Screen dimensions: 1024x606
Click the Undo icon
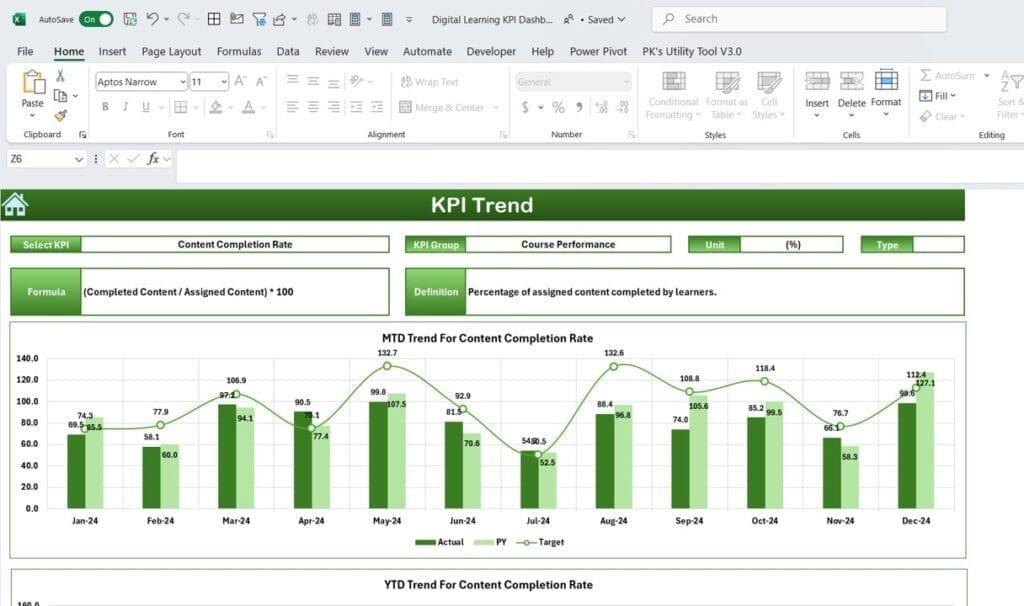pos(151,17)
